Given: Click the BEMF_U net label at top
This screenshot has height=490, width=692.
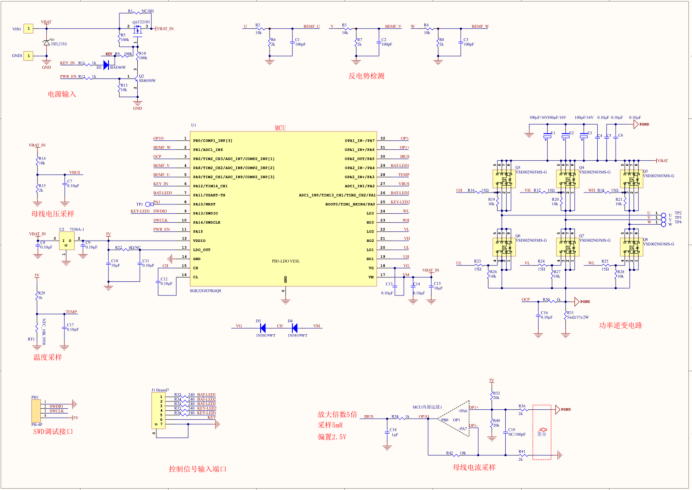Looking at the screenshot, I should [x=312, y=26].
